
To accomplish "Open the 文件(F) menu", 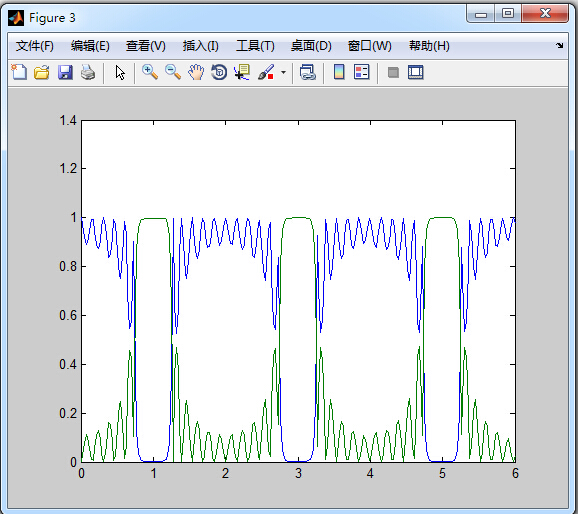I will tap(35, 46).
